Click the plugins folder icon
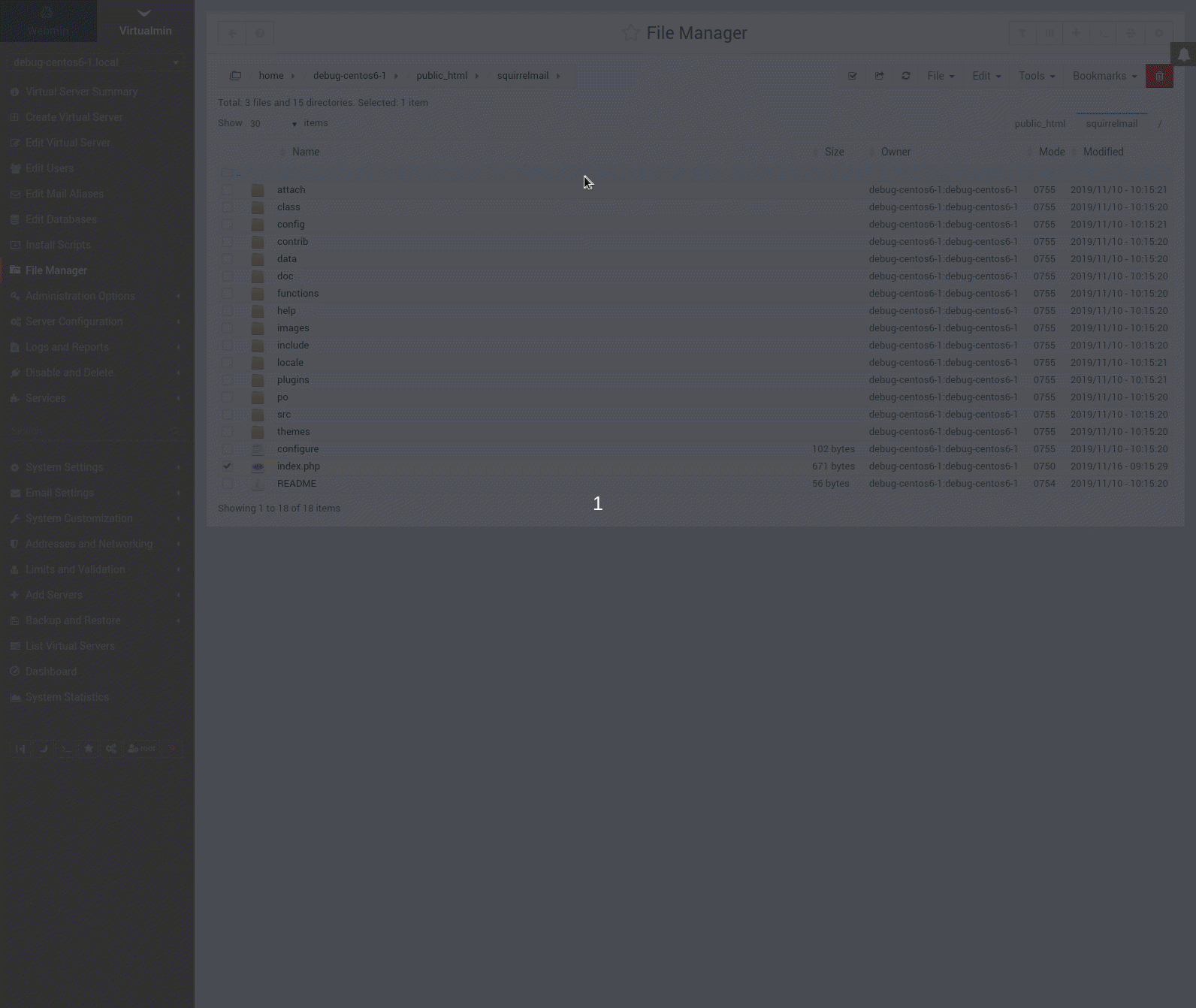1196x1008 pixels. [258, 380]
